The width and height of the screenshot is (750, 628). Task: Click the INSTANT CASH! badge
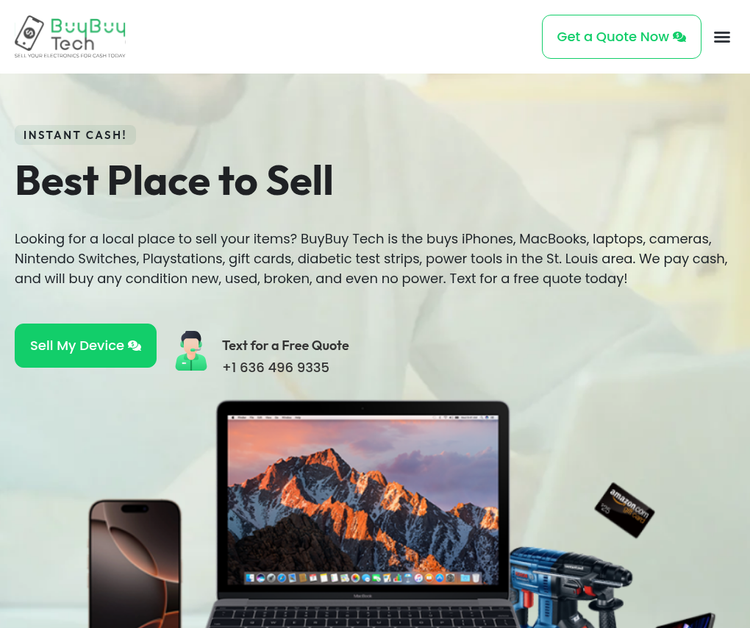click(75, 135)
